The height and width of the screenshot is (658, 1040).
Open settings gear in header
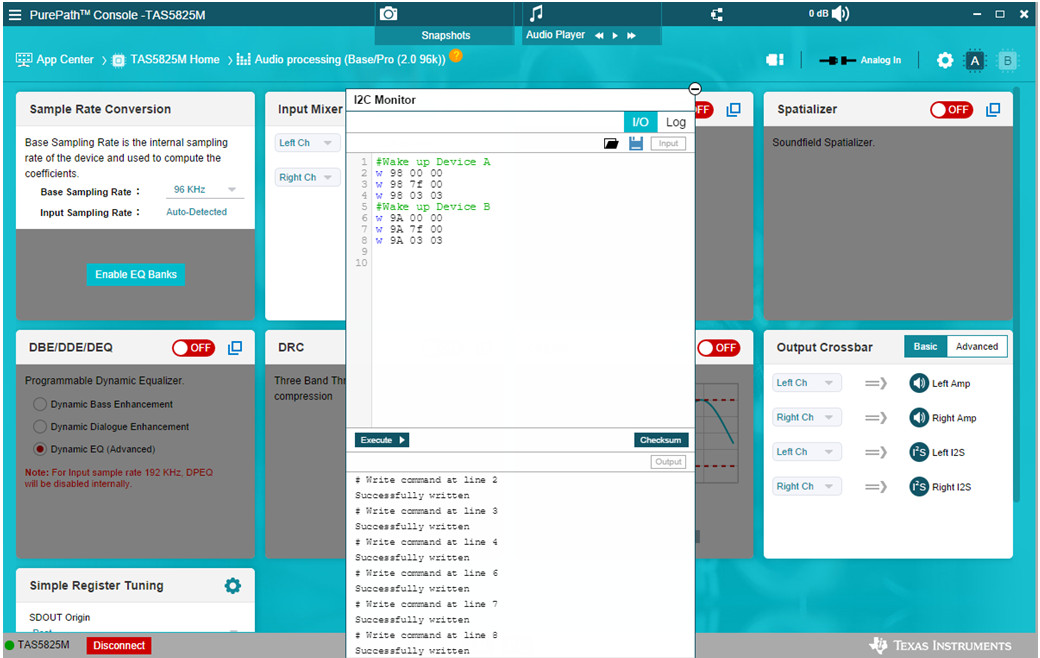tap(944, 60)
